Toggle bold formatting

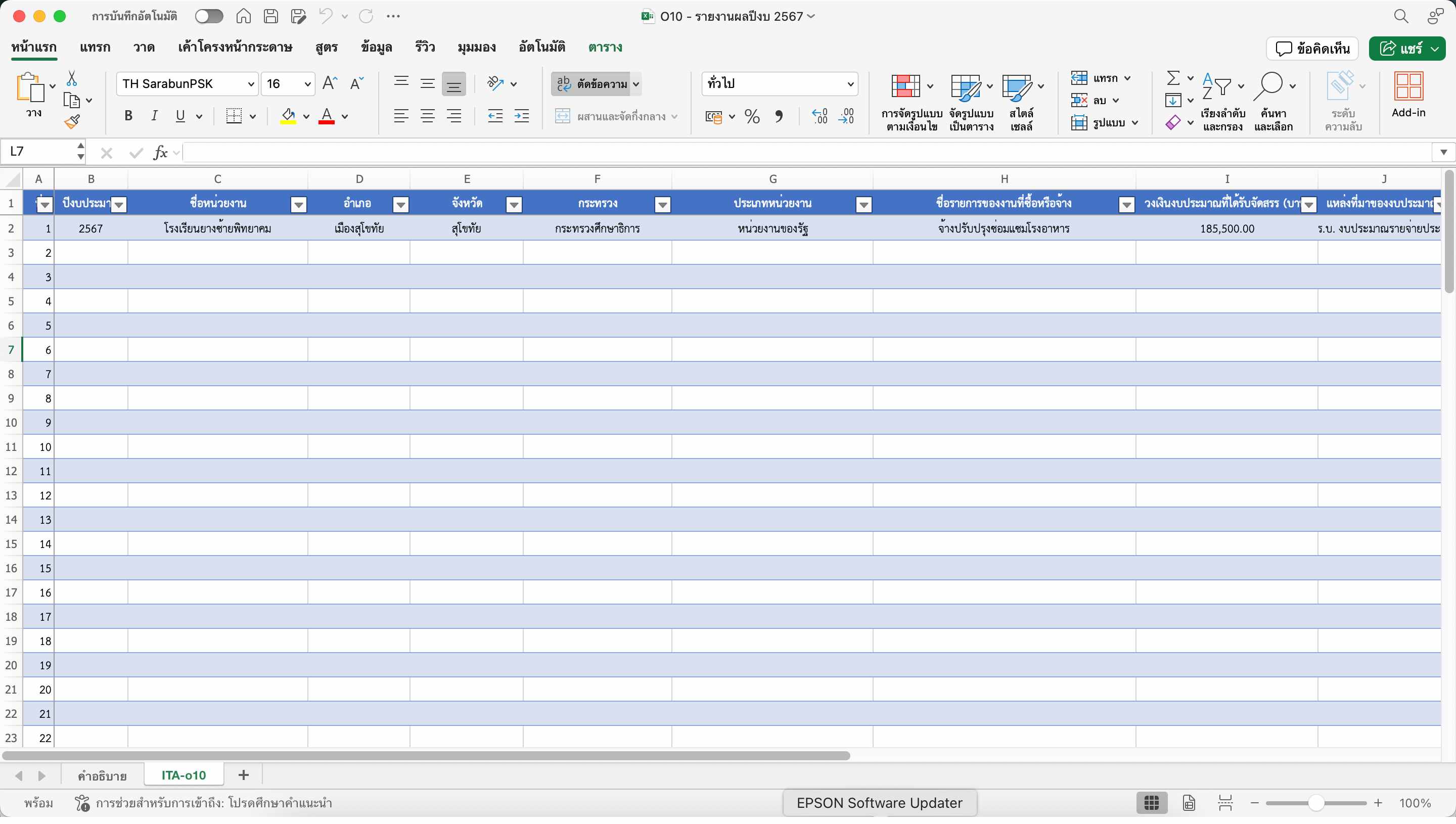click(x=128, y=116)
